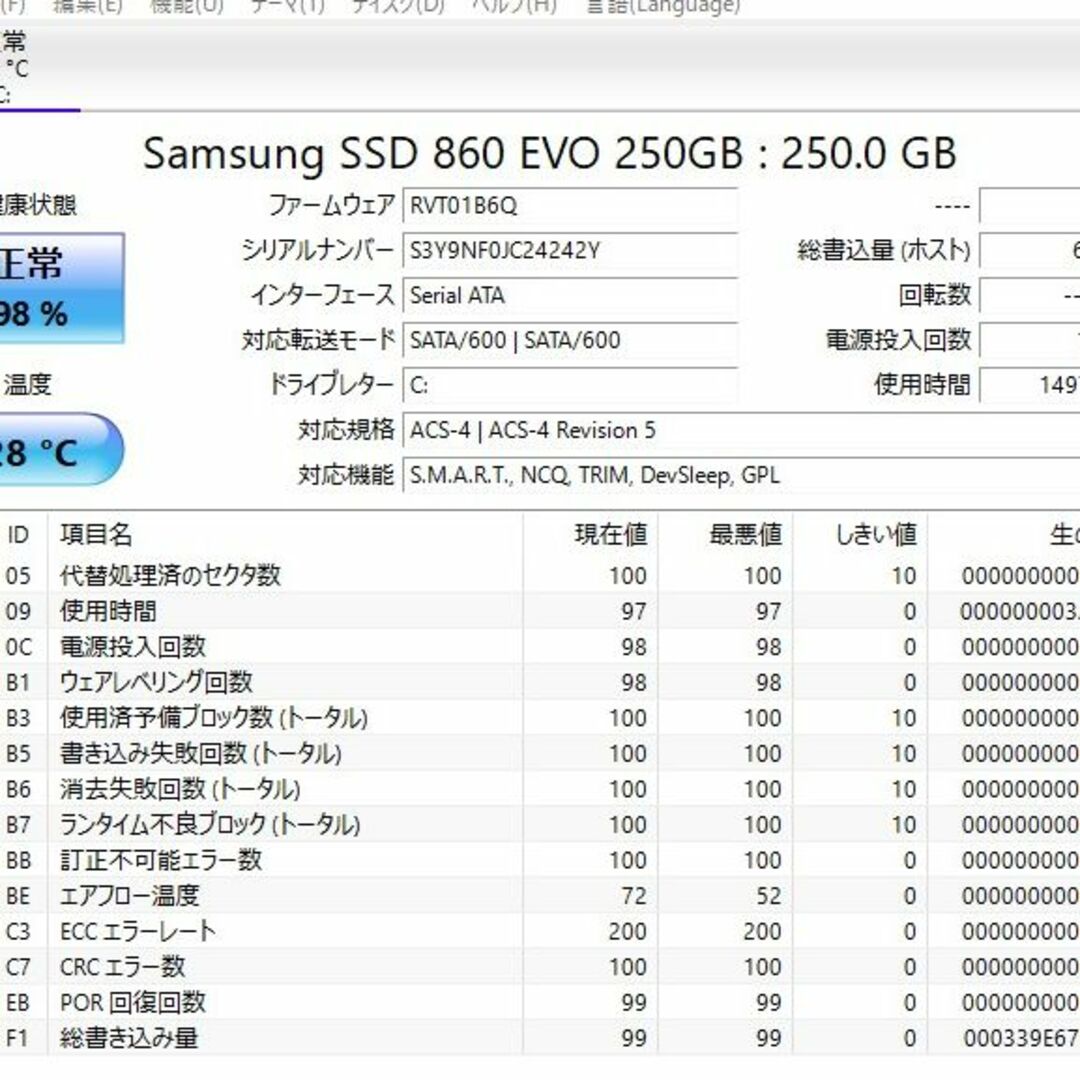
Task: Click the 対応機能 label
Action: coord(346,475)
